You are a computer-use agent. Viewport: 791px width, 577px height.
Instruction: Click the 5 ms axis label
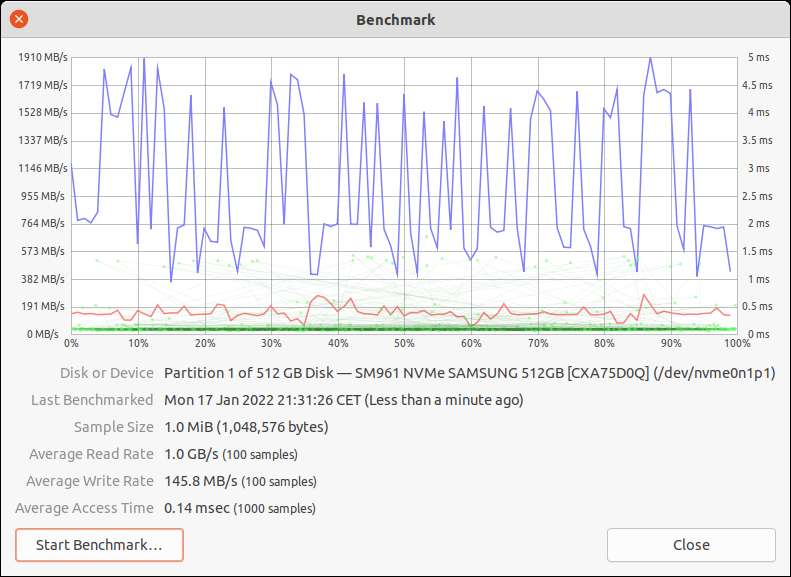759,57
